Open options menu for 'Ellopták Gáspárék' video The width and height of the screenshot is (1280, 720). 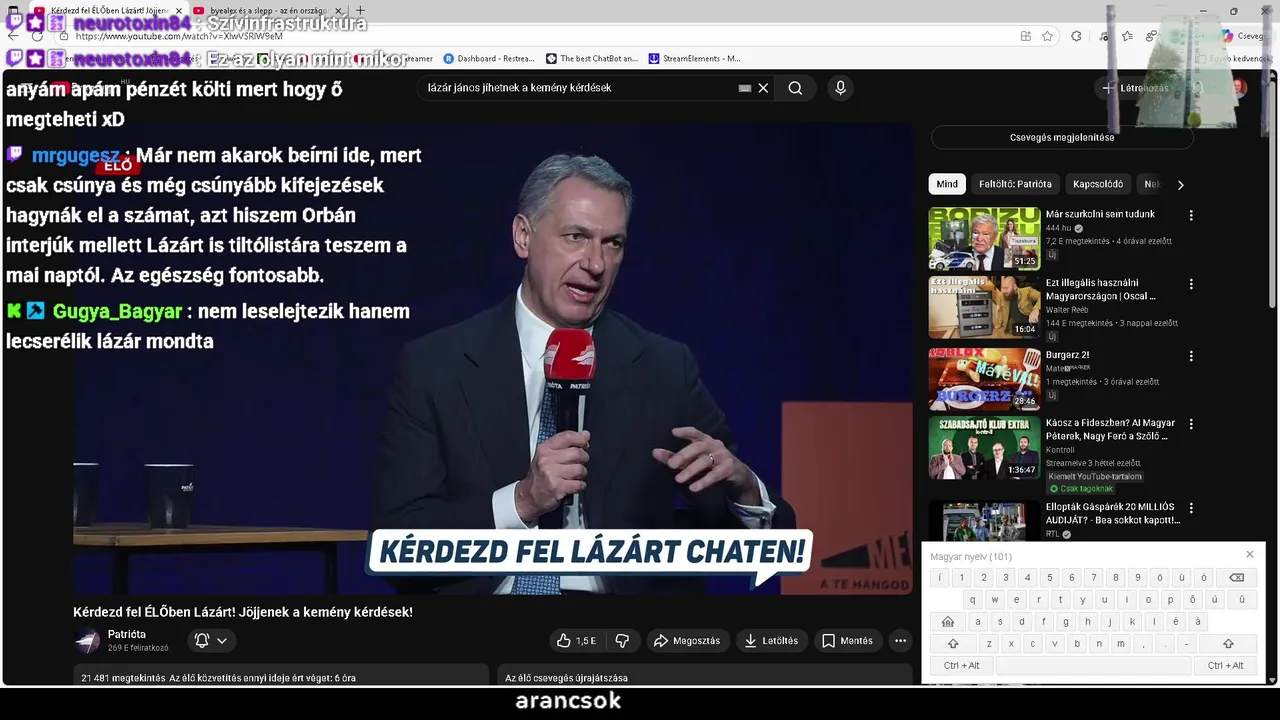(x=1191, y=508)
